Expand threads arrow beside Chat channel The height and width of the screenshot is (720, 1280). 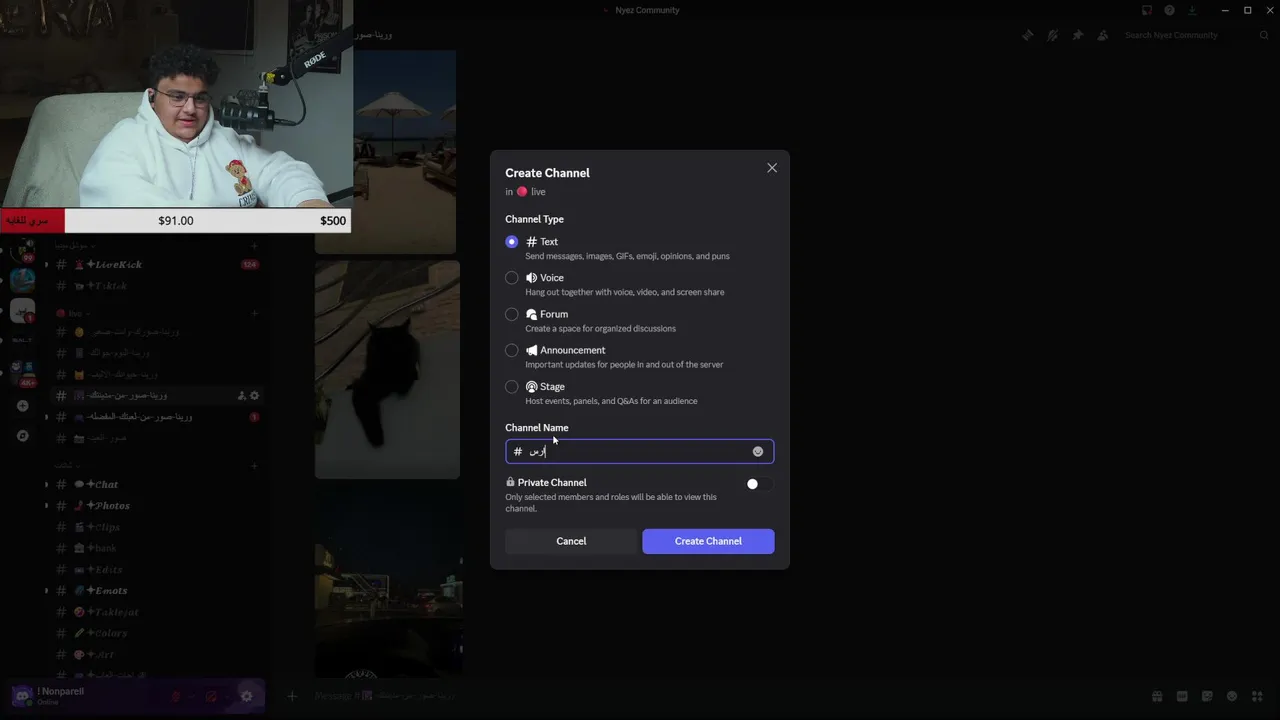point(46,484)
